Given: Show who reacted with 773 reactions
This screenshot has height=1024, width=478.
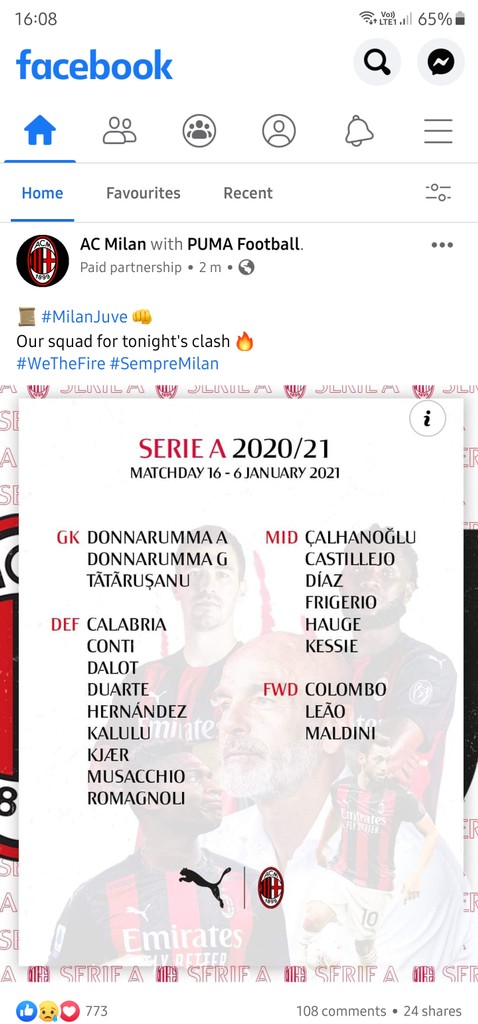Looking at the screenshot, I should 61,1010.
